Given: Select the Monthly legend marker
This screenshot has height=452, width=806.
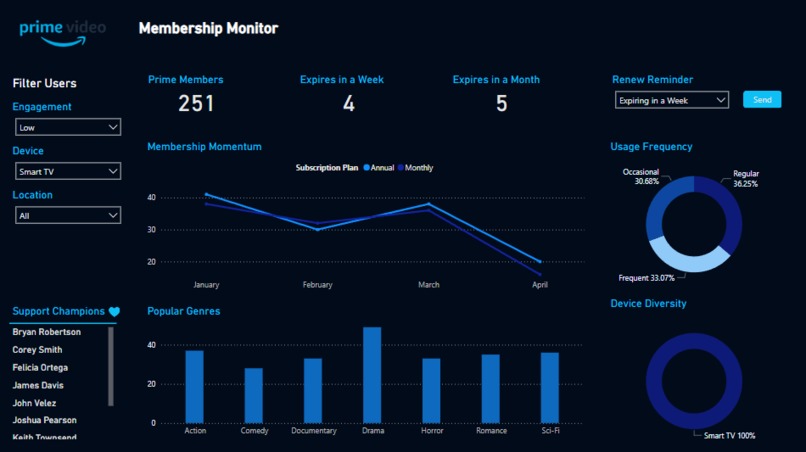Looking at the screenshot, I should pyautogui.click(x=401, y=168).
